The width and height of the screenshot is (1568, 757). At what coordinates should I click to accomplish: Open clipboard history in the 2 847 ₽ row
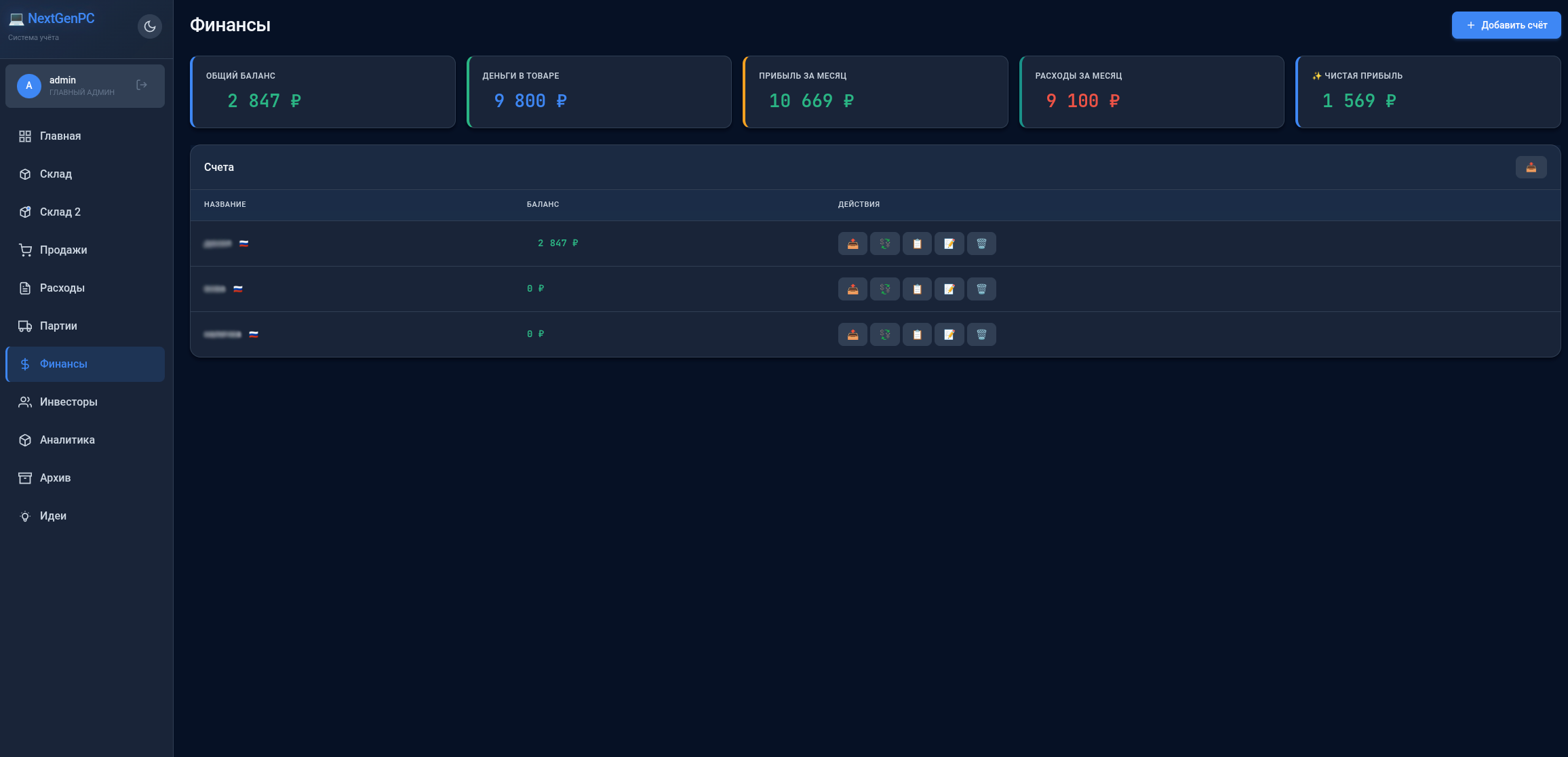tap(917, 244)
